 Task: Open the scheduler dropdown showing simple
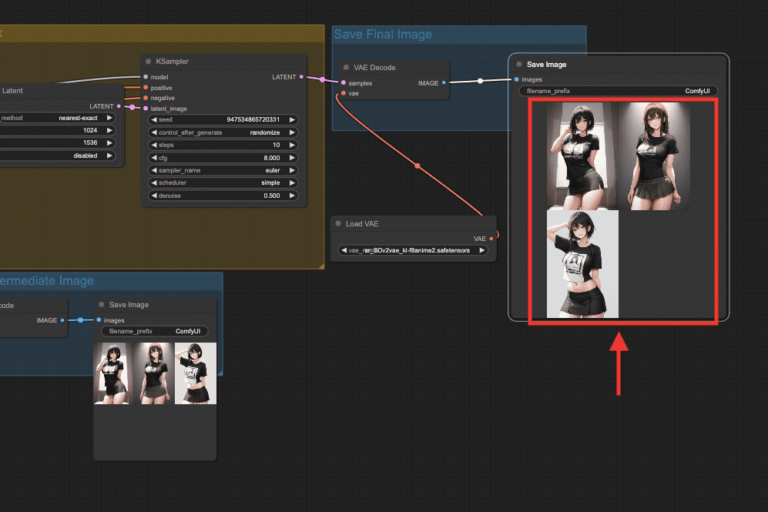tap(223, 184)
